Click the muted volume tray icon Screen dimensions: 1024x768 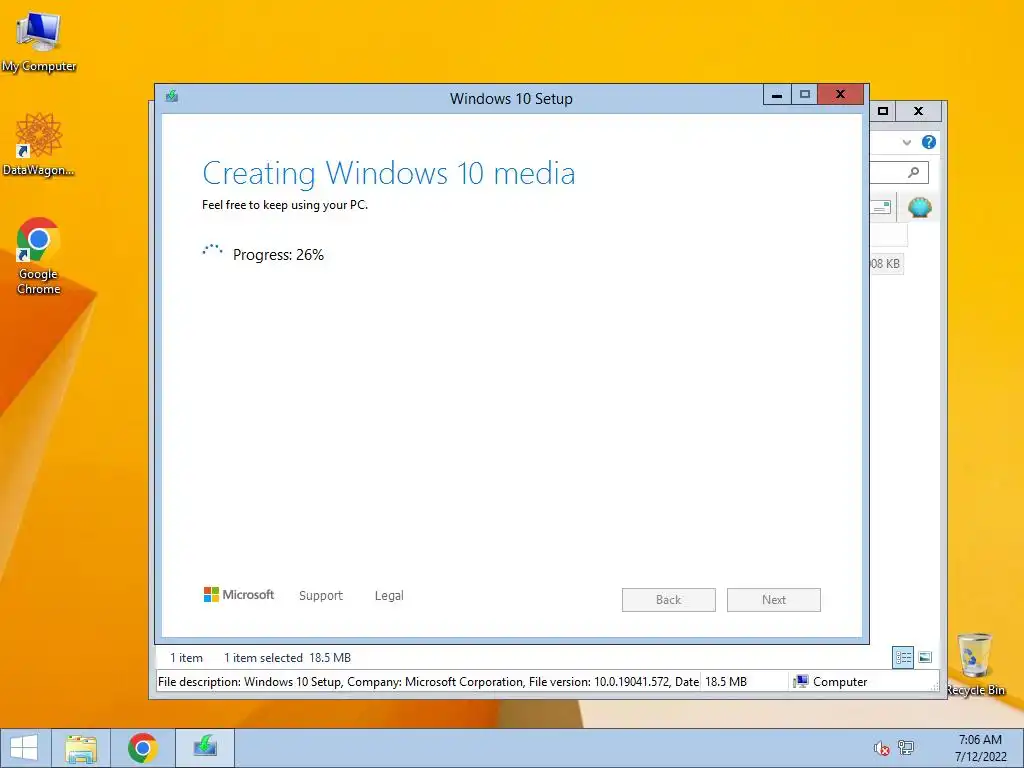pos(881,748)
